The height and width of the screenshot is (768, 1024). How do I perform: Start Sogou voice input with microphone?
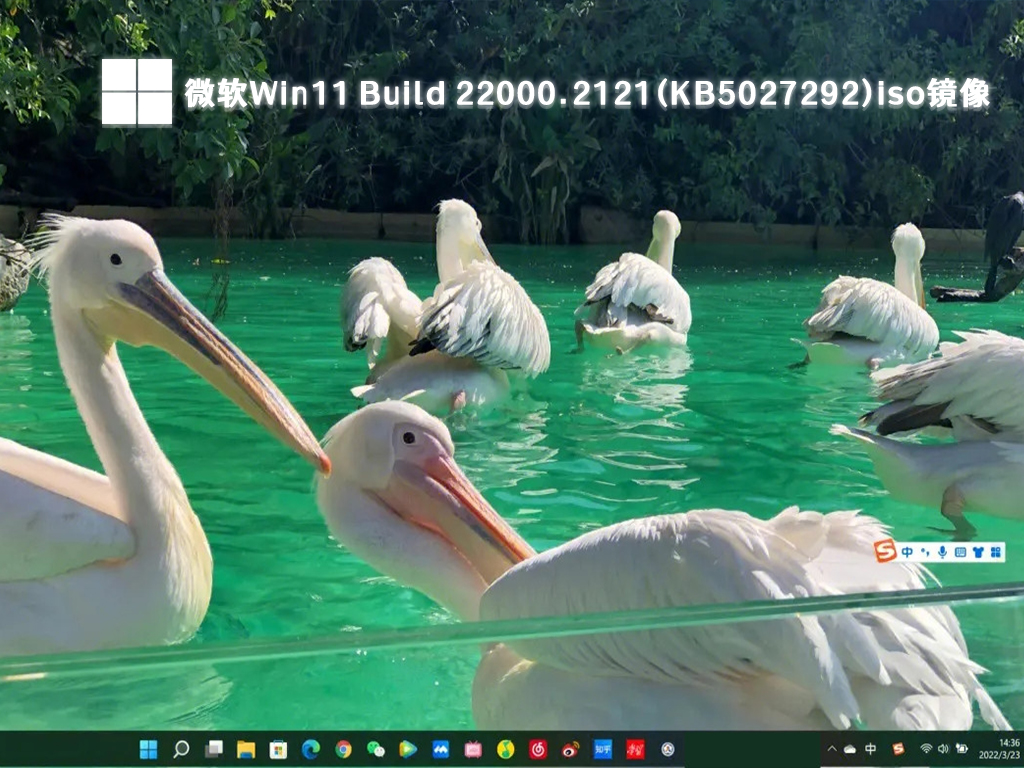[942, 552]
